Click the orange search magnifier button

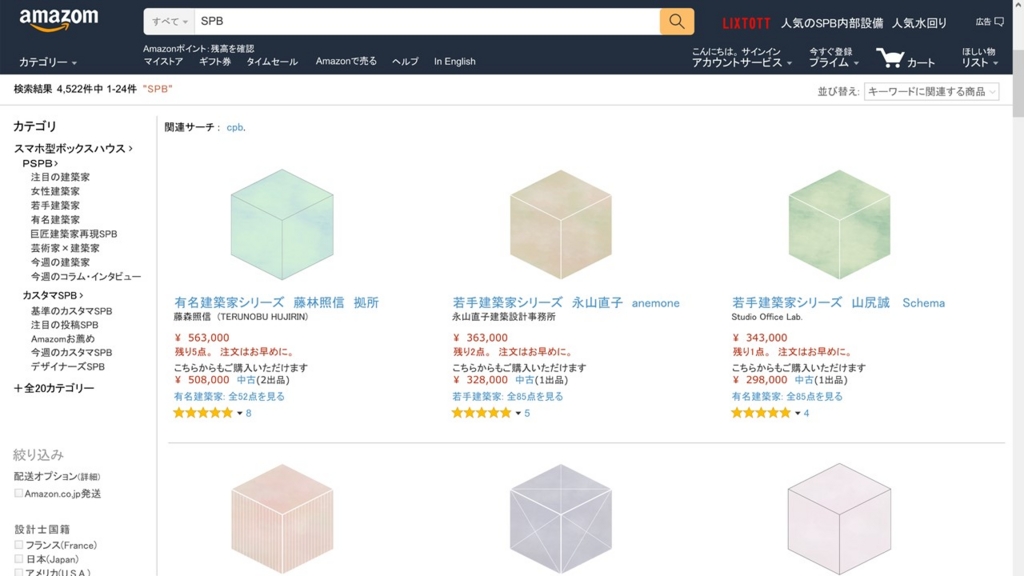pos(677,22)
